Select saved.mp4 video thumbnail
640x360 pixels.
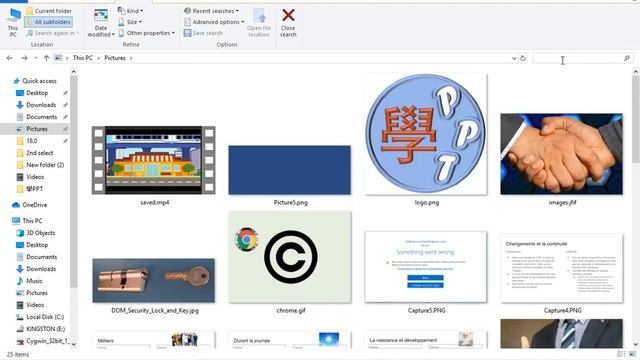154,160
